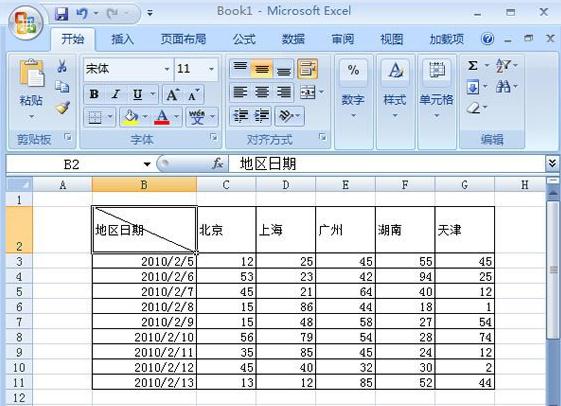Copy selection with the copy icon

62,86
